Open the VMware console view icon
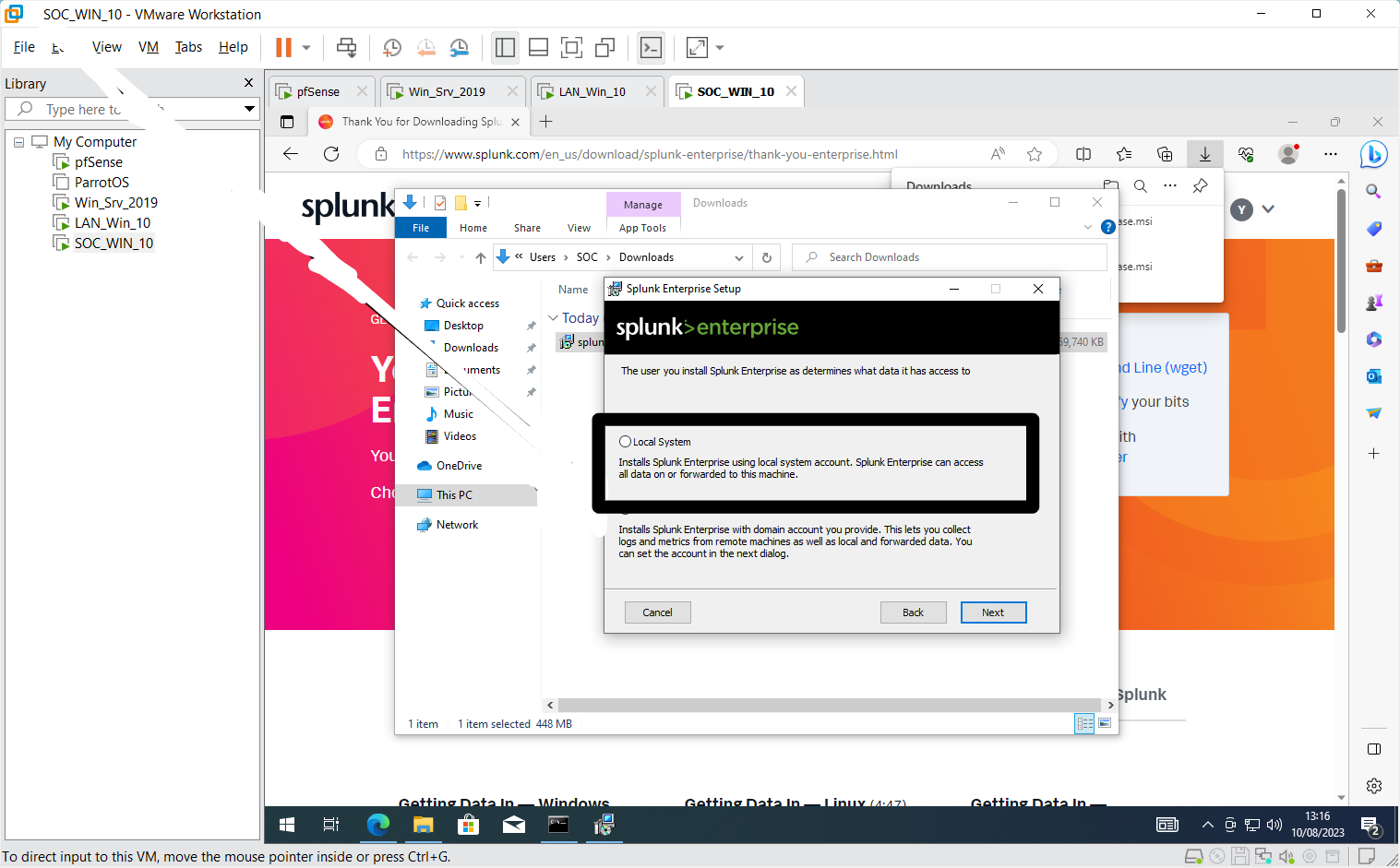 click(x=651, y=47)
